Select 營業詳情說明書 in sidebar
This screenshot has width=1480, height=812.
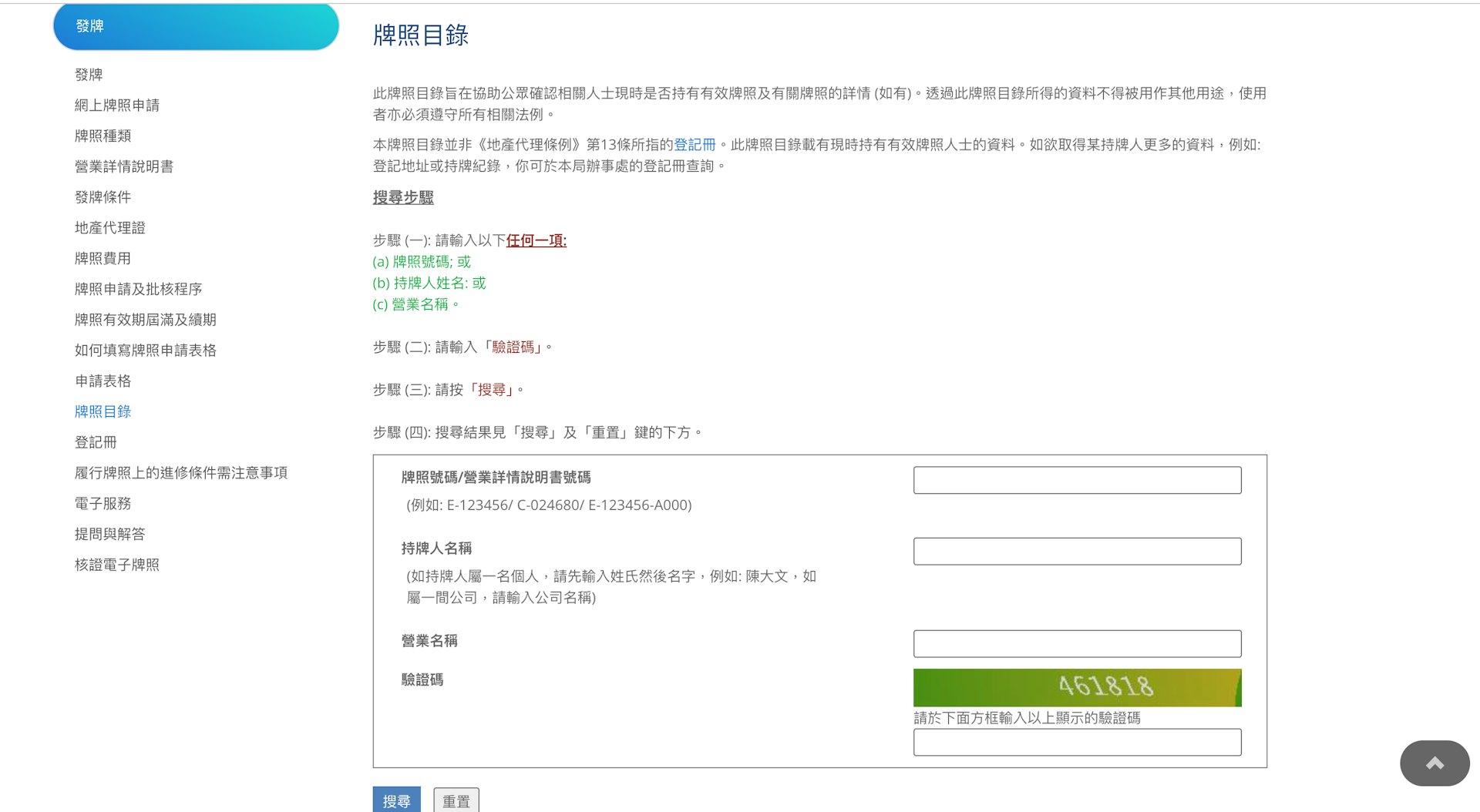click(x=124, y=167)
